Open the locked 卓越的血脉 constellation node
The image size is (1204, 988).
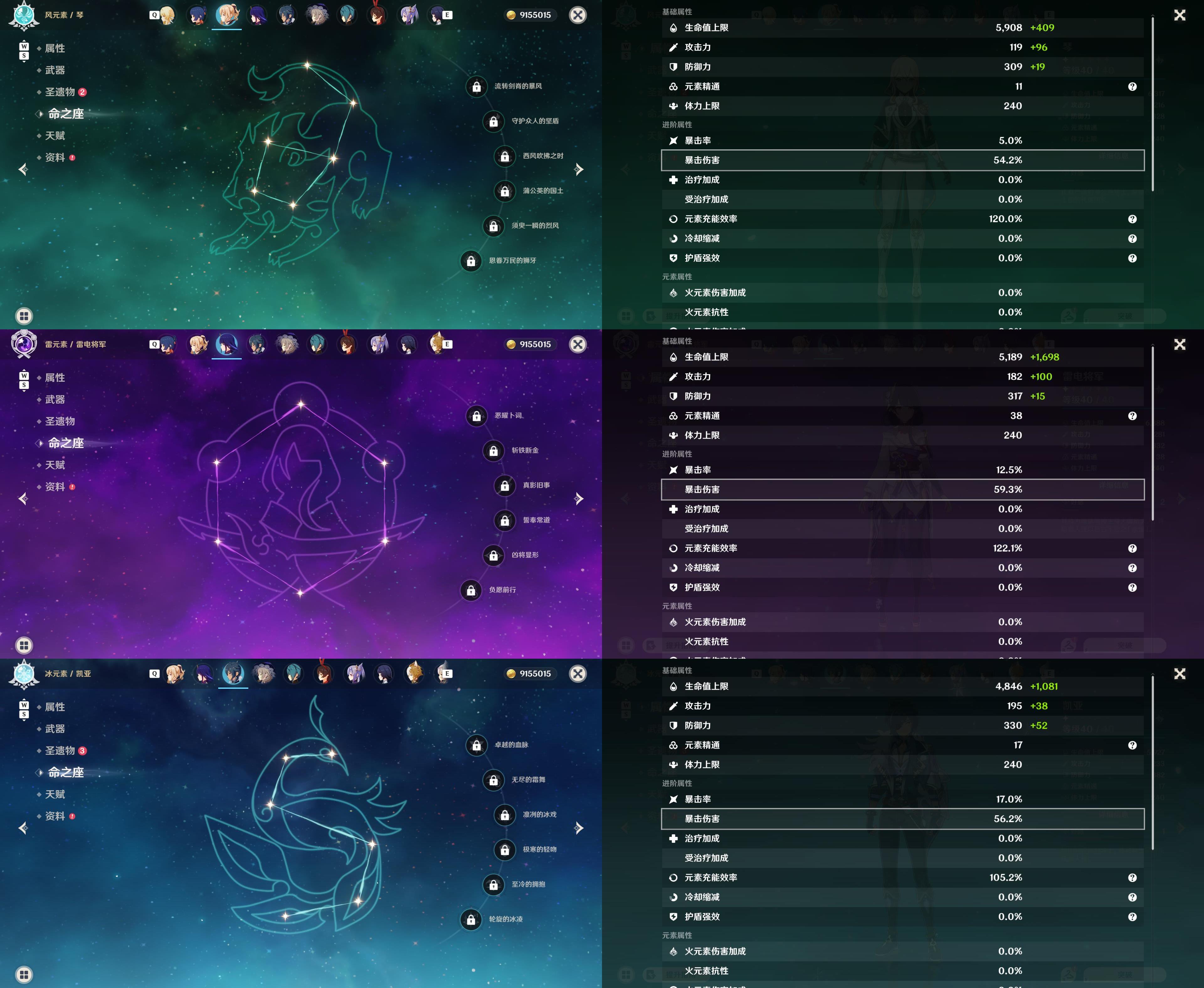476,745
